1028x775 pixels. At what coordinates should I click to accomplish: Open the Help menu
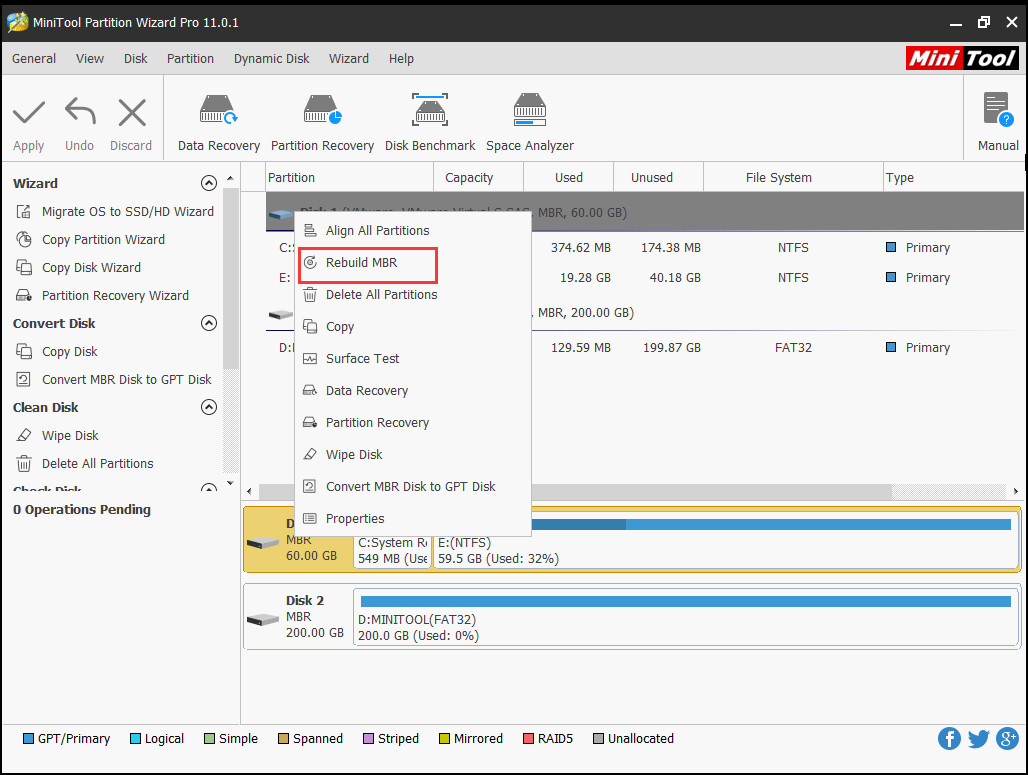point(401,58)
